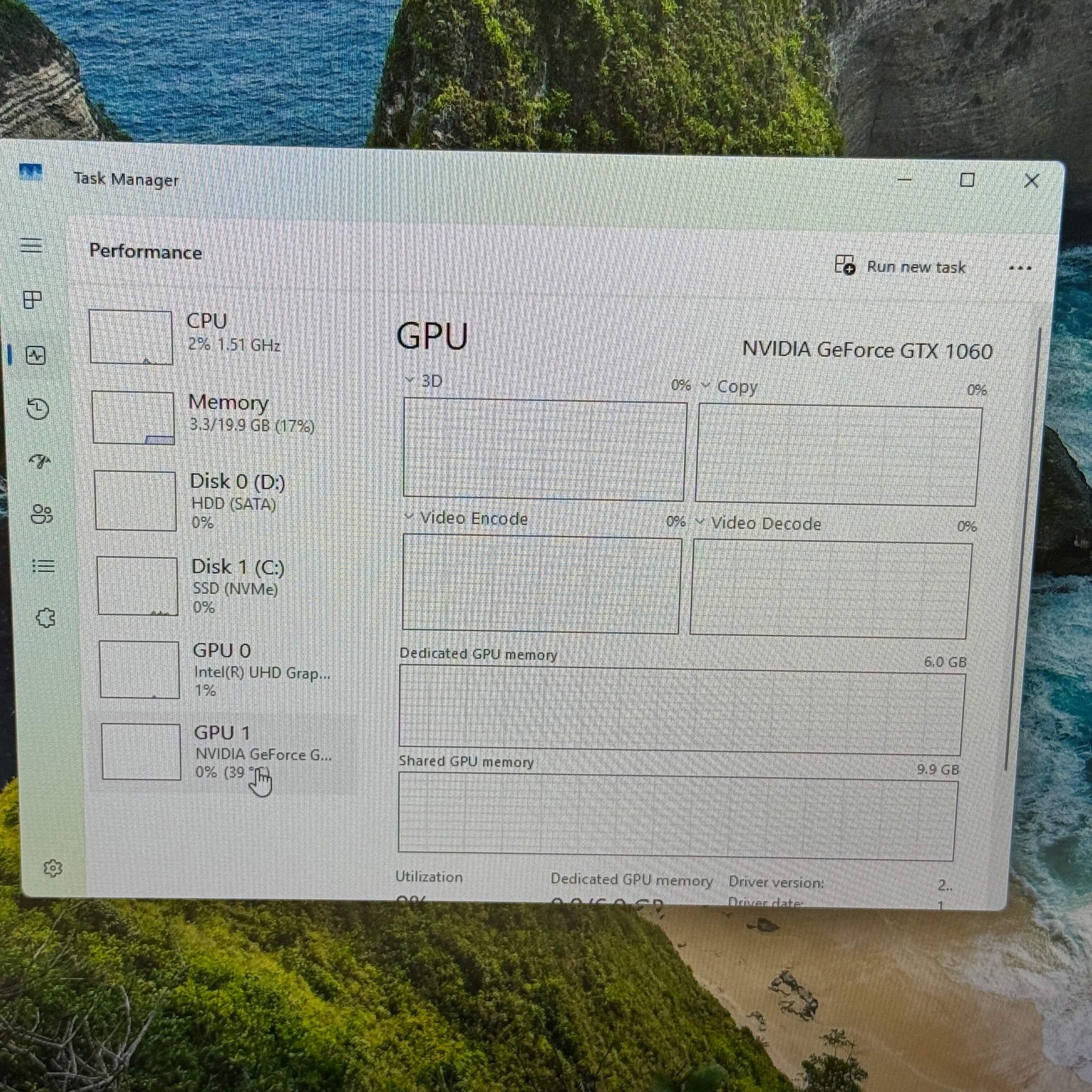Click the 3D usage graph
Image resolution: width=1092 pixels, height=1092 pixels.
tap(545, 450)
